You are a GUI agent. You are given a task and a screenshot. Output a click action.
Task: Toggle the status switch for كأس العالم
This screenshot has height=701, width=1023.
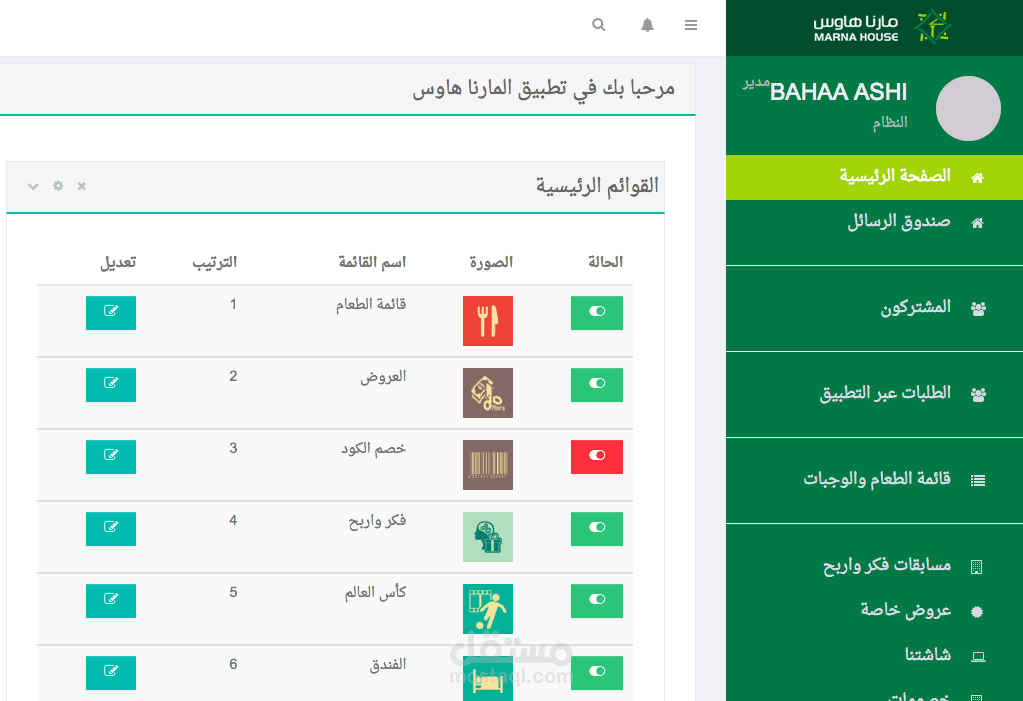[x=596, y=600]
